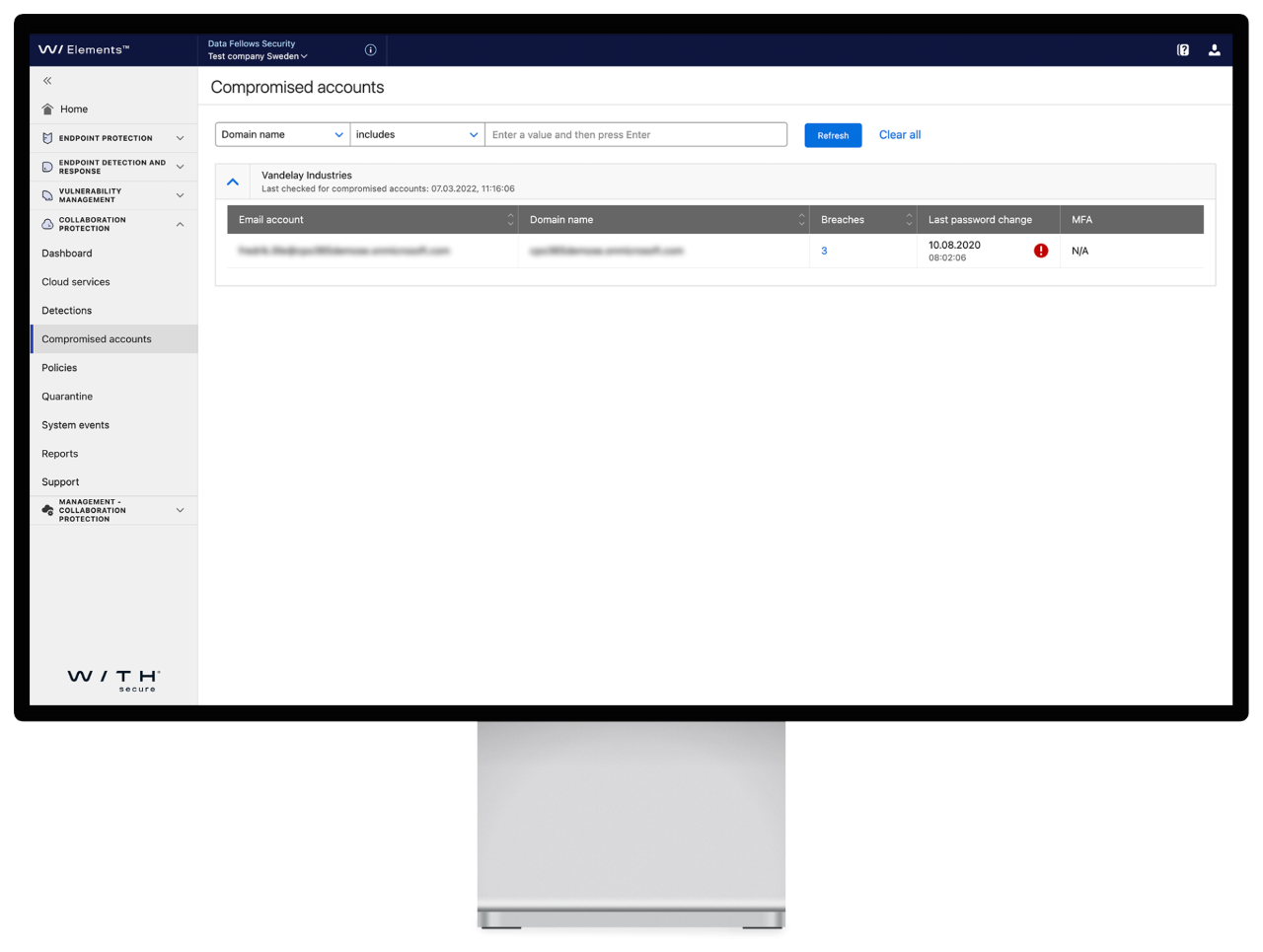This screenshot has width=1263, height=952.
Task: Click the Home house icon
Action: [47, 109]
